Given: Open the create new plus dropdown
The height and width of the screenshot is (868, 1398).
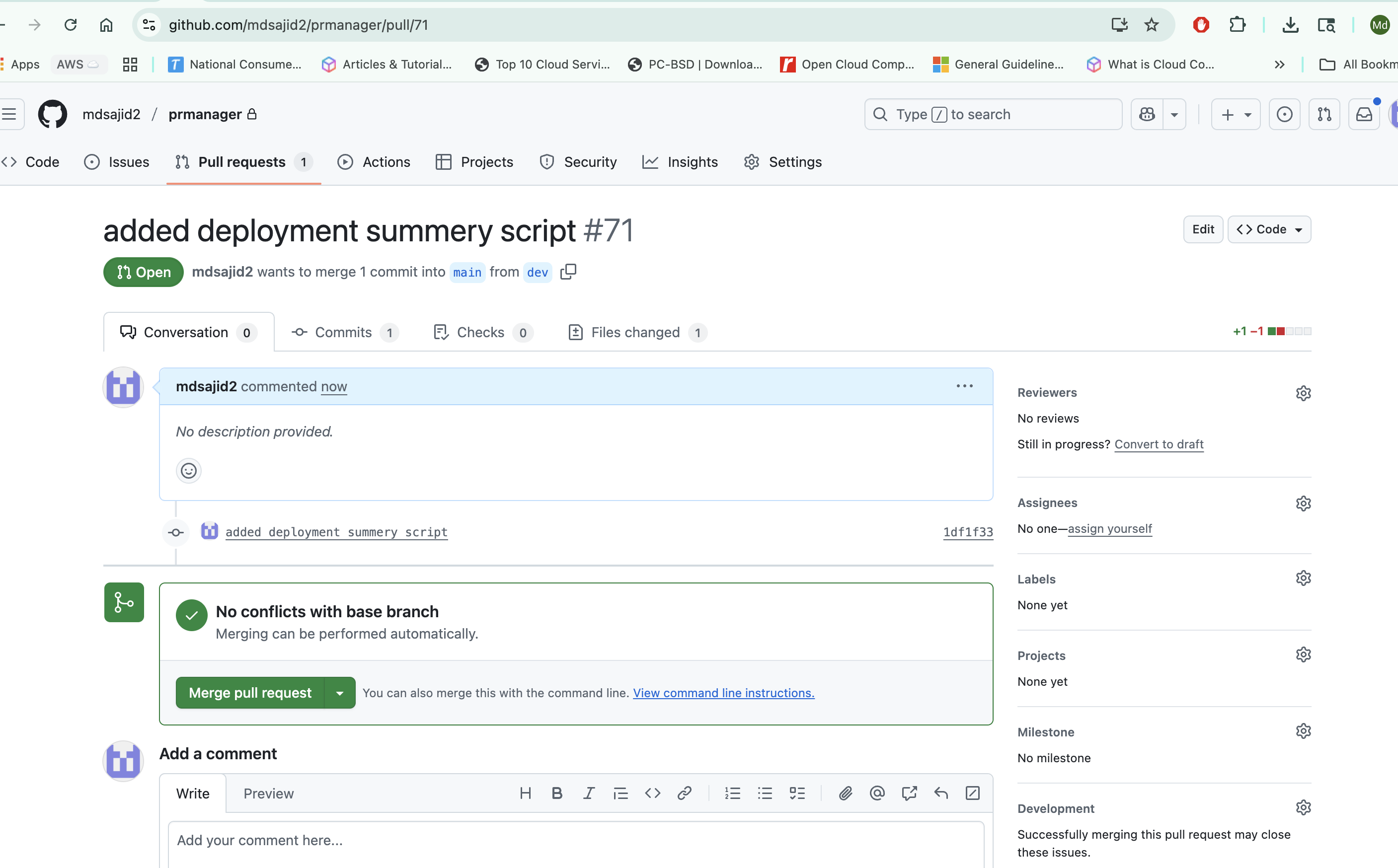Looking at the screenshot, I should [x=1236, y=114].
